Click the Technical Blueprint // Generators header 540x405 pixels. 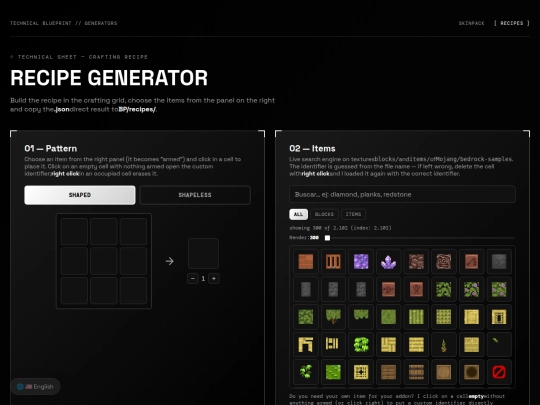point(63,23)
